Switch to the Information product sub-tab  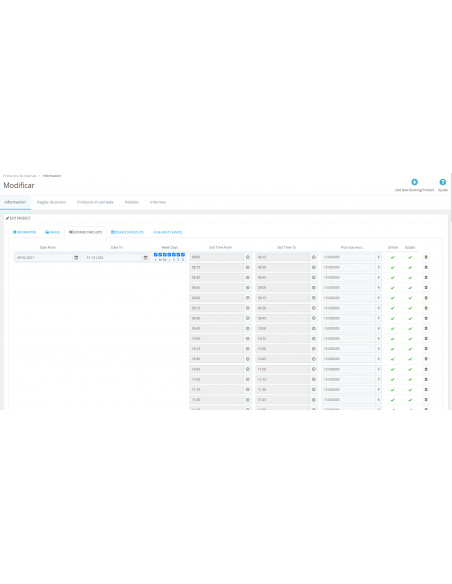[25, 232]
